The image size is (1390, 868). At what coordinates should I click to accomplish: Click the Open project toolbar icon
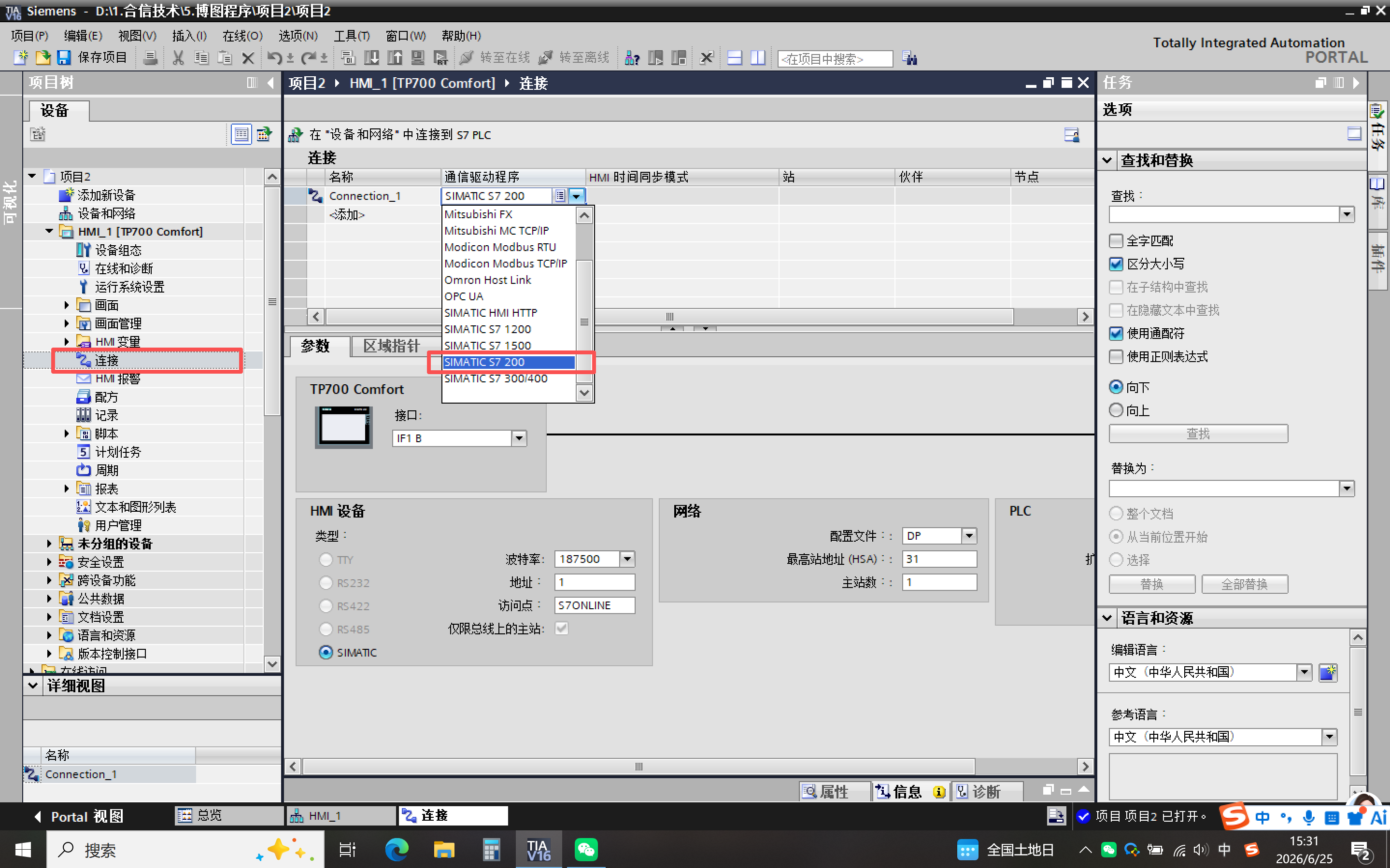[x=43, y=57]
